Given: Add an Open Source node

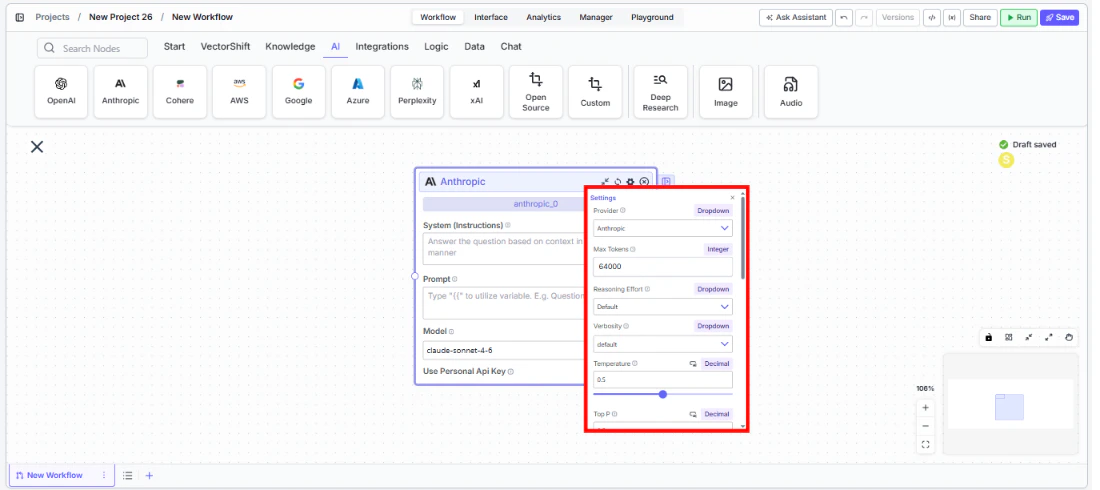Looking at the screenshot, I should coord(536,92).
